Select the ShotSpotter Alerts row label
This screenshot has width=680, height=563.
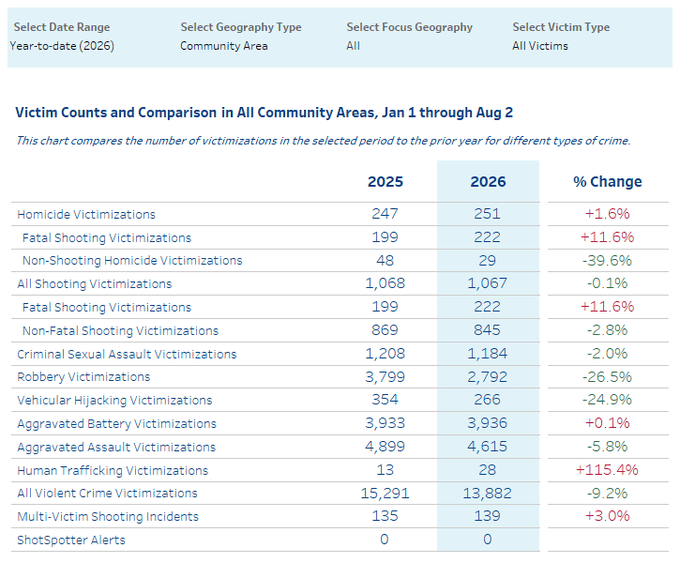(x=71, y=540)
